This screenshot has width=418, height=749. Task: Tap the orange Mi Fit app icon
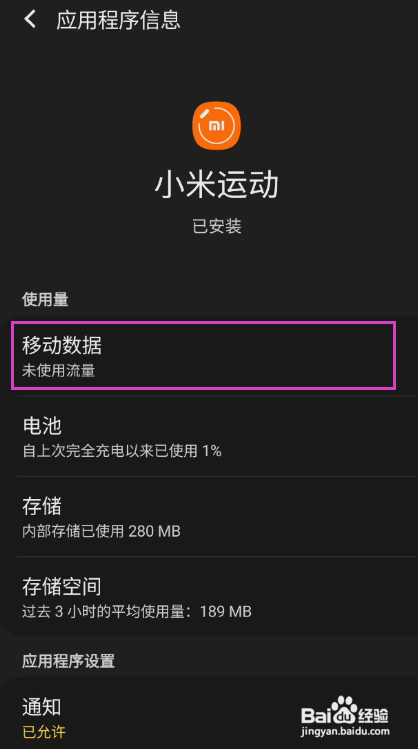[216, 125]
